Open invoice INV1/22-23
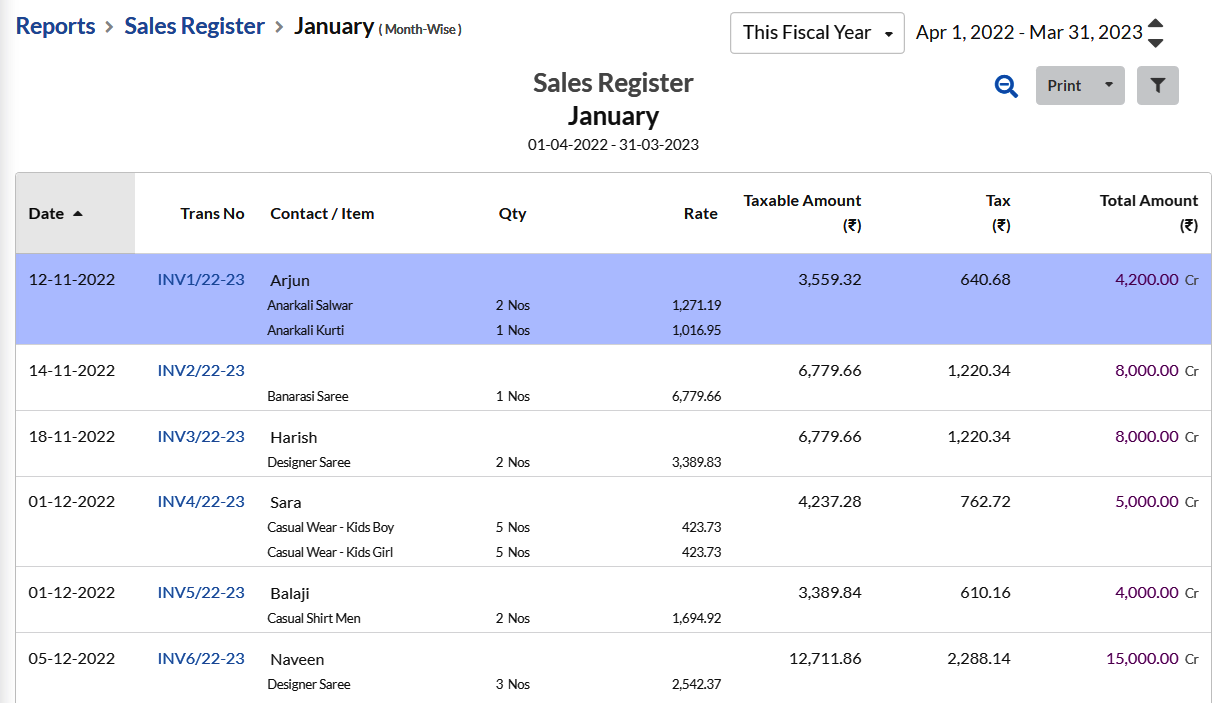This screenshot has width=1218, height=703. 201,280
